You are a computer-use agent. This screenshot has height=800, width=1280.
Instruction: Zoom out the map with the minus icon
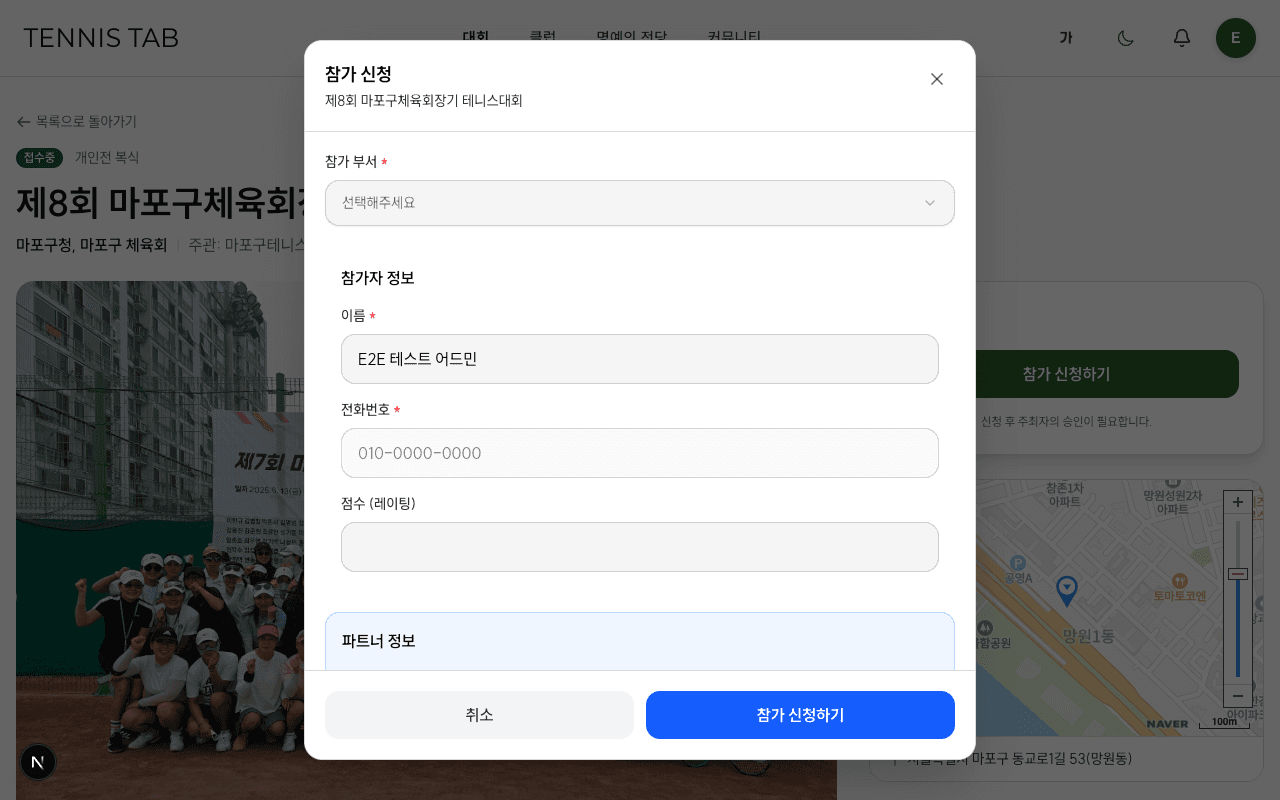point(1237,695)
